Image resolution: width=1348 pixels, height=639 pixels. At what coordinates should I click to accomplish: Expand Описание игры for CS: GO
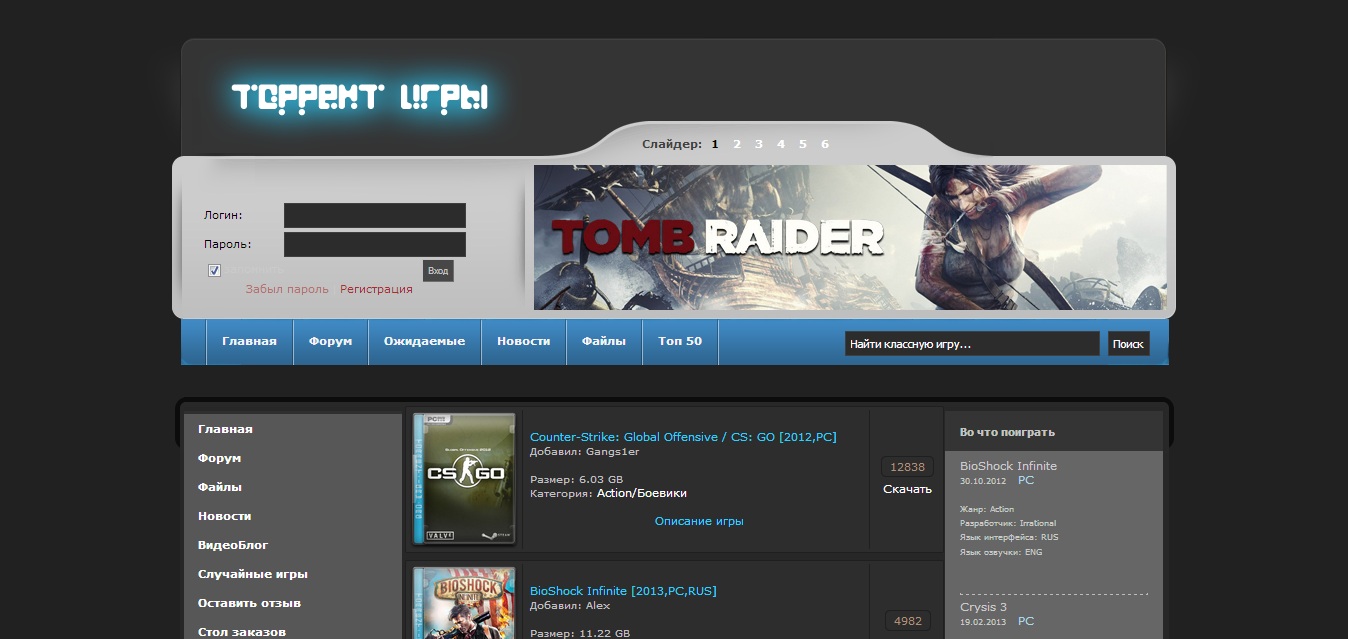click(699, 521)
